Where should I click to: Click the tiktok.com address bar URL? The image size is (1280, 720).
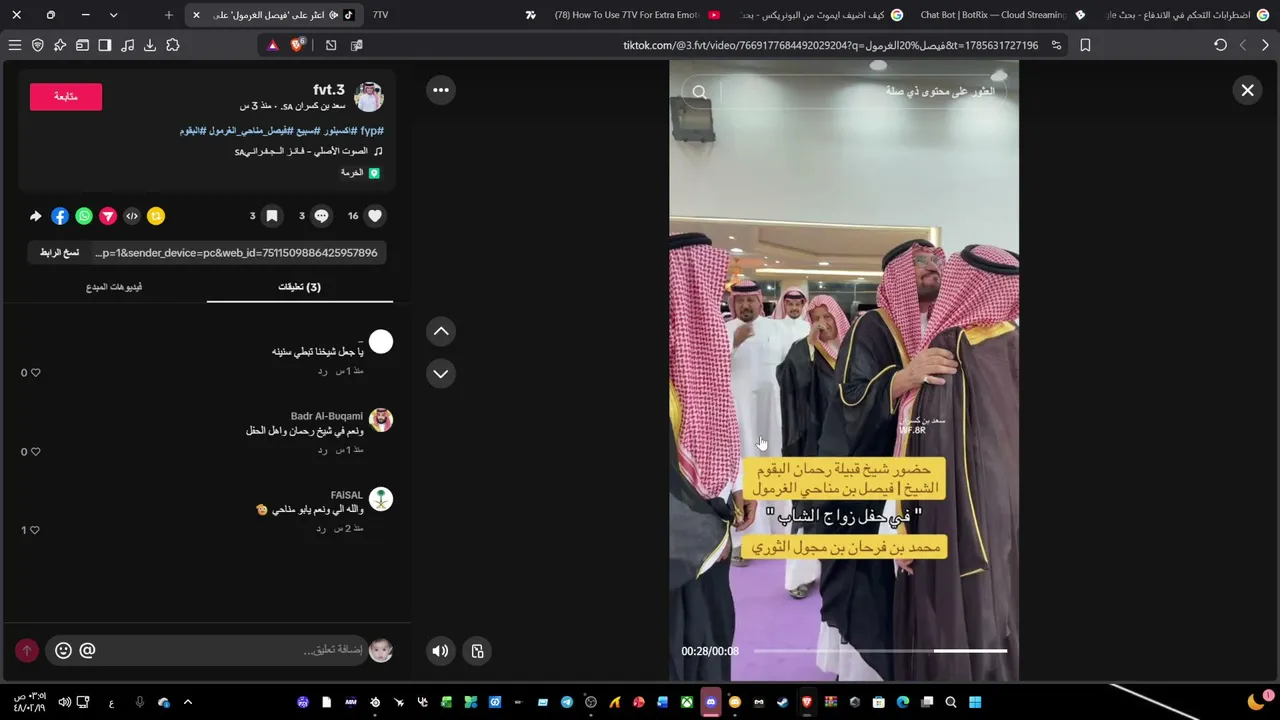pyautogui.click(x=830, y=45)
